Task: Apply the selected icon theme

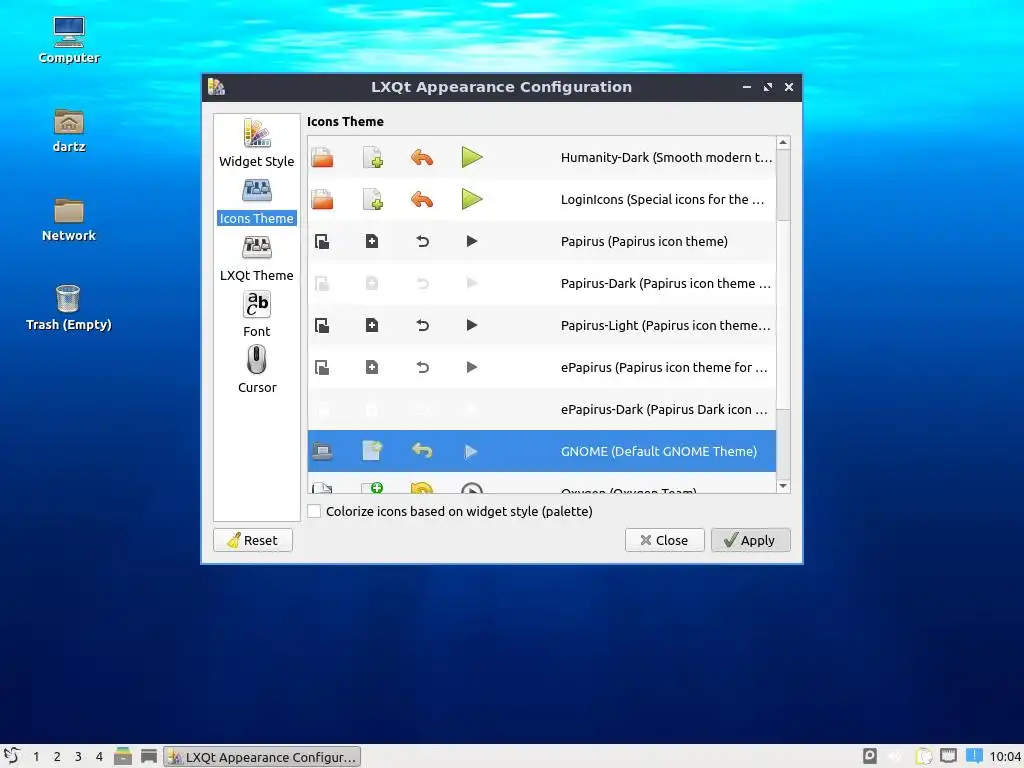Action: pyautogui.click(x=750, y=540)
